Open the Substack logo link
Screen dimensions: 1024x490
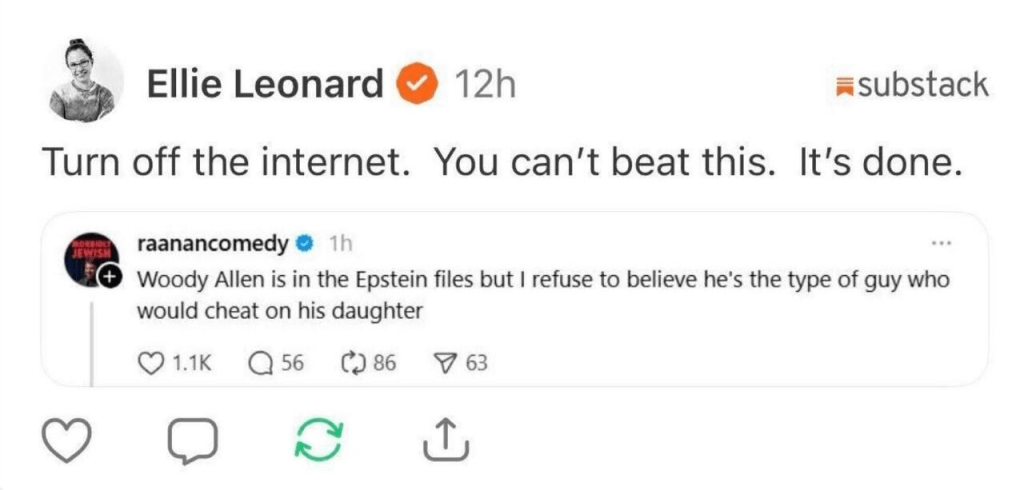tap(911, 85)
